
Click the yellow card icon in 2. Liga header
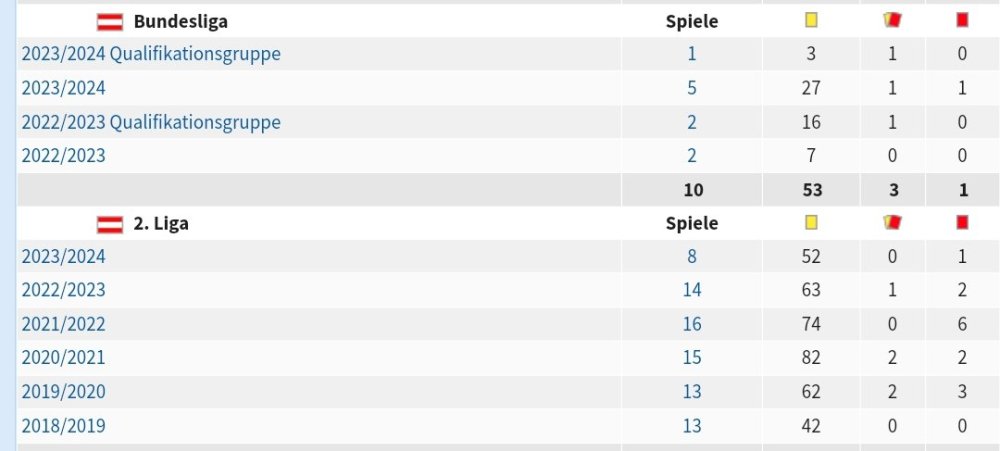[811, 223]
